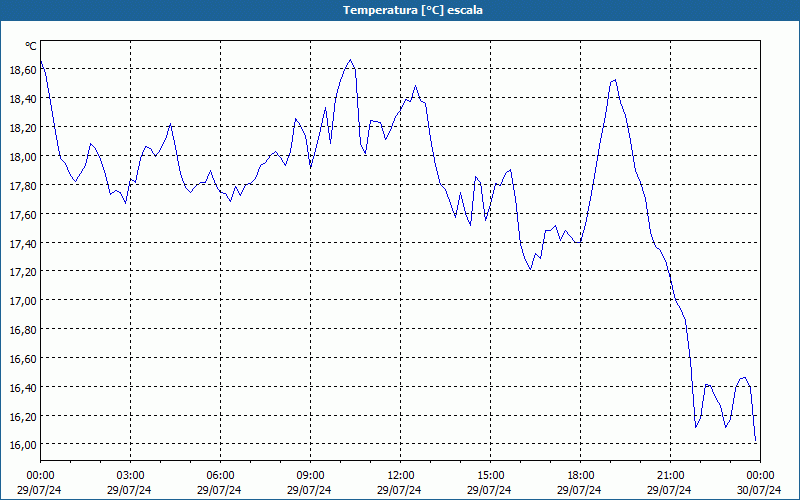Screen dimensions: 800x500
Task: Click the 06:00 time axis label
Action: point(220,476)
